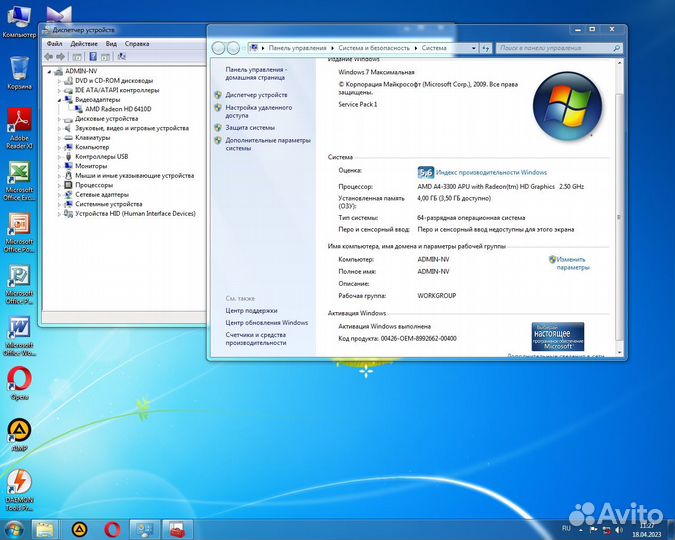
Task: Click back arrow in Device Manager toolbar
Action: pyautogui.click(x=49, y=56)
